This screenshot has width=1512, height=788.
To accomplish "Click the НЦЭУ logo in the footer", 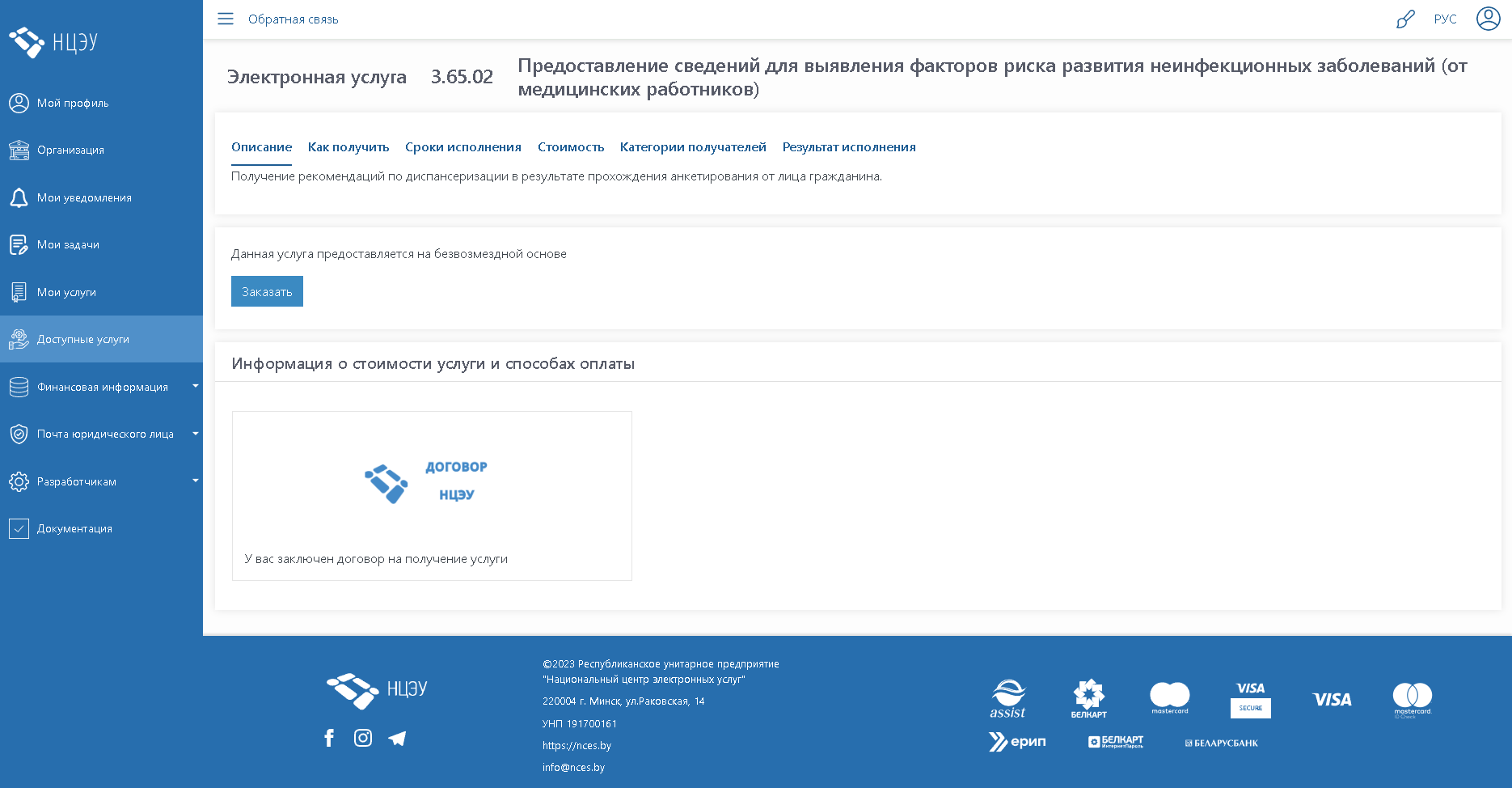I will point(377,690).
